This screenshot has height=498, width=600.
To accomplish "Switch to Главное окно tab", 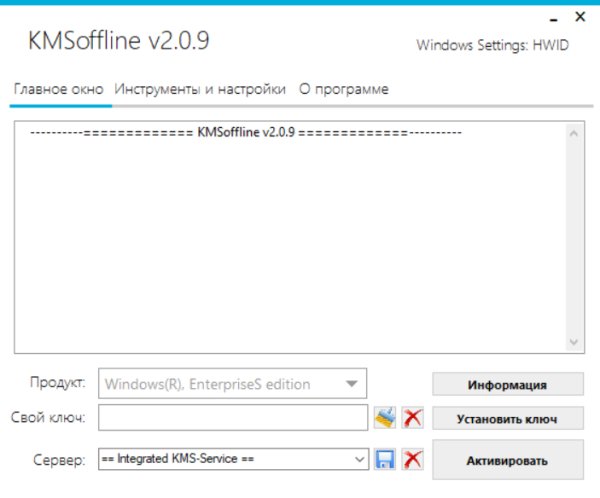I will click(x=59, y=89).
